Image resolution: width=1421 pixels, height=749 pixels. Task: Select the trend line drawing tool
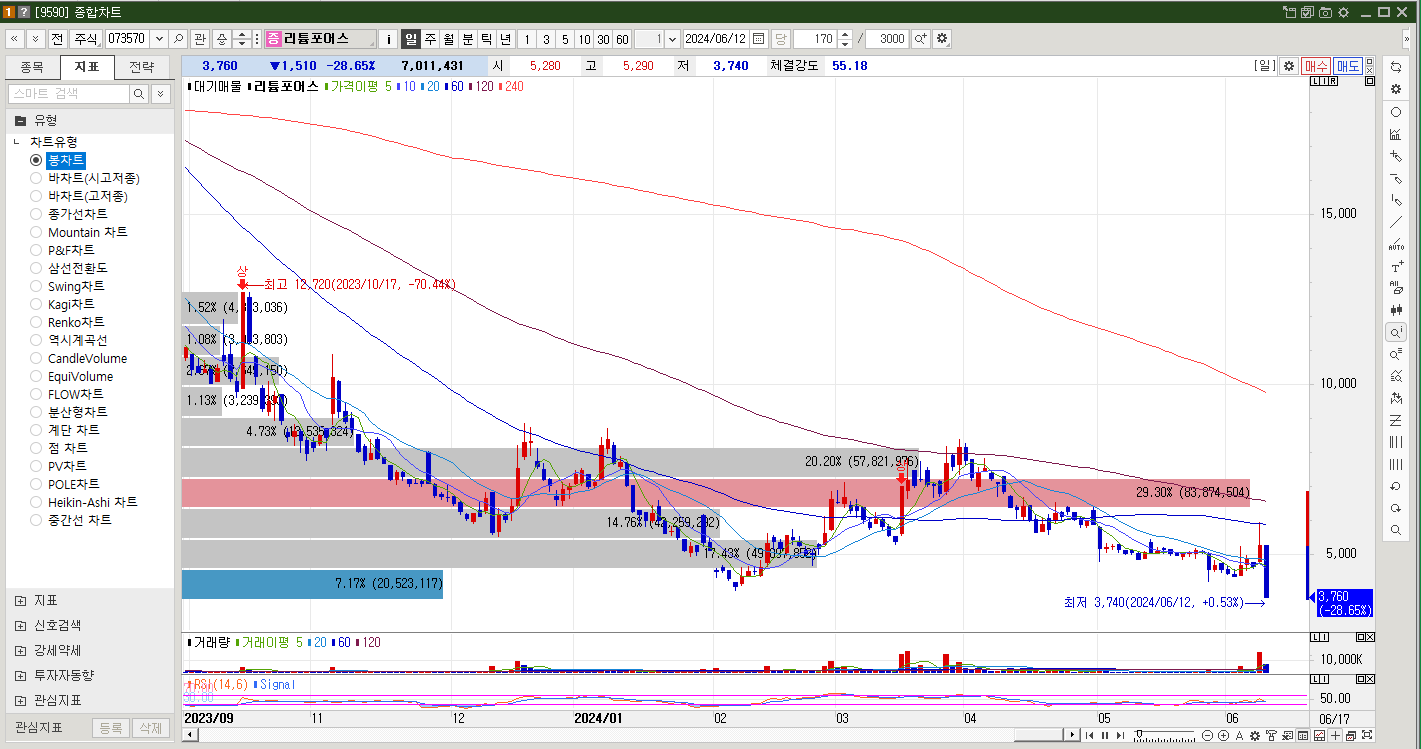click(1396, 222)
